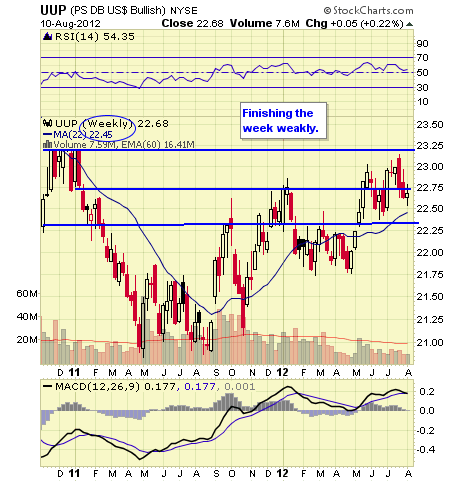
Task: Click the RSI(14) indicator legend icon
Action: click(48, 36)
